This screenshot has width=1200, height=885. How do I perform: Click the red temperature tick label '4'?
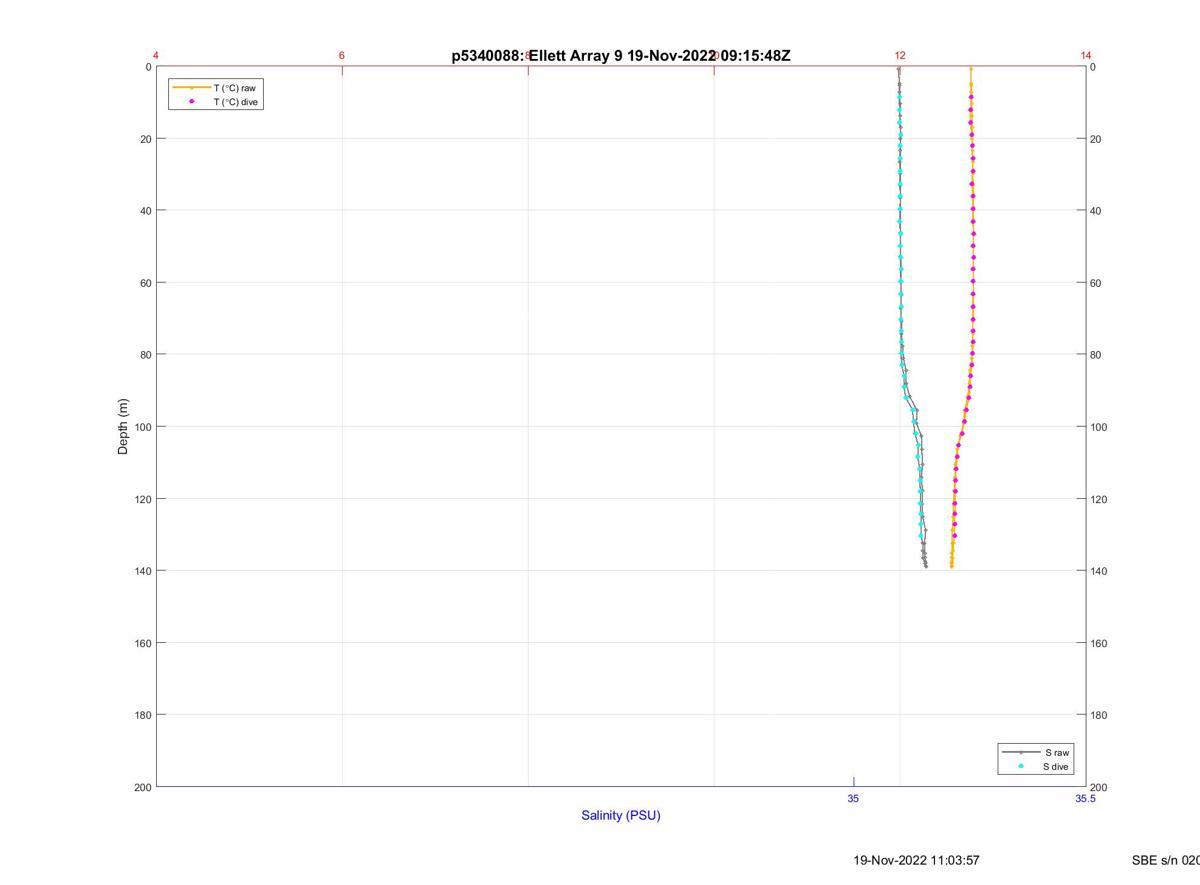point(156,55)
